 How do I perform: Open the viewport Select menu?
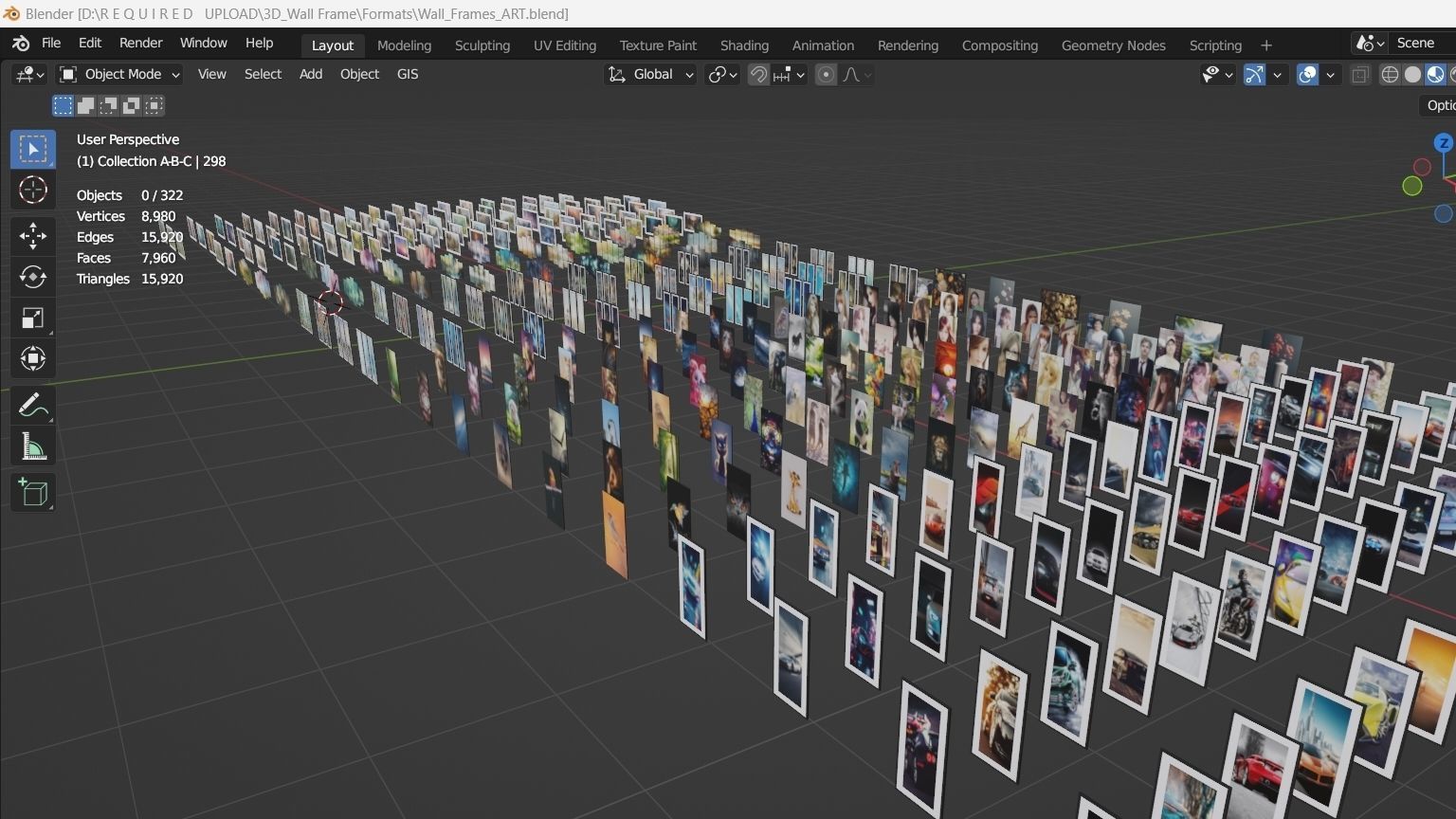point(263,75)
